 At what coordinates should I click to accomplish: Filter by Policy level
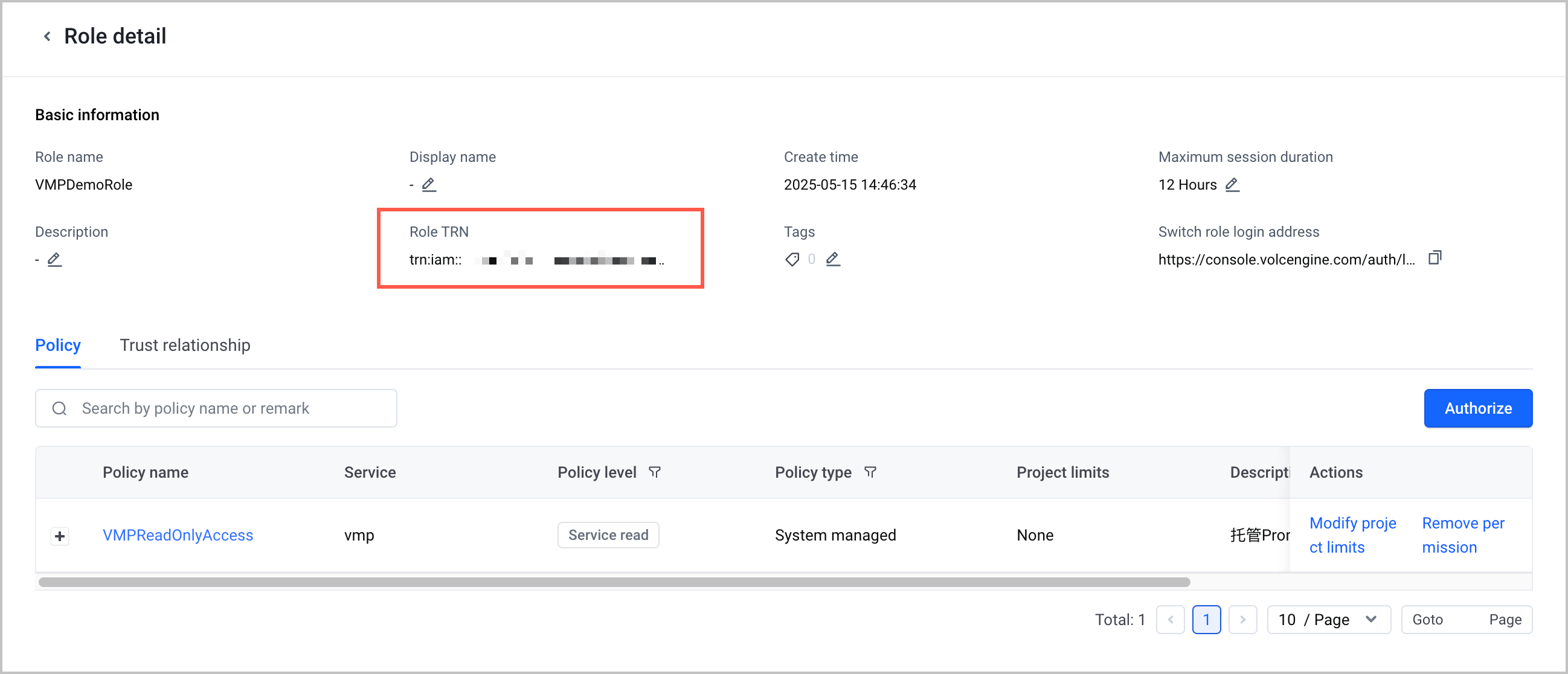pos(654,472)
